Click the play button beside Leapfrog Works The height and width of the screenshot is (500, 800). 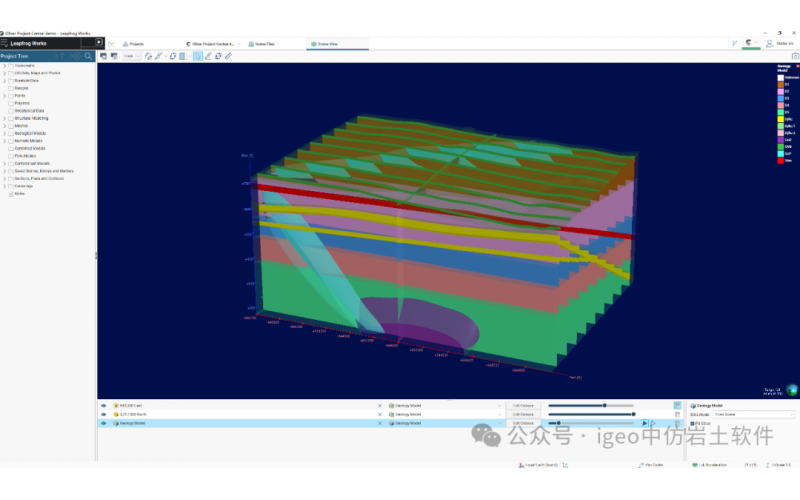point(99,44)
